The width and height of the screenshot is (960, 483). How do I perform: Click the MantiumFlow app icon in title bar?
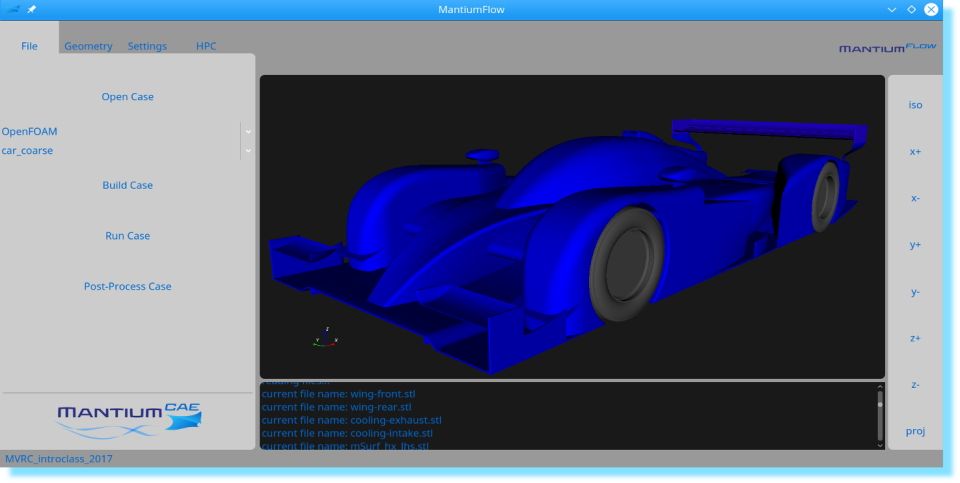click(x=14, y=9)
